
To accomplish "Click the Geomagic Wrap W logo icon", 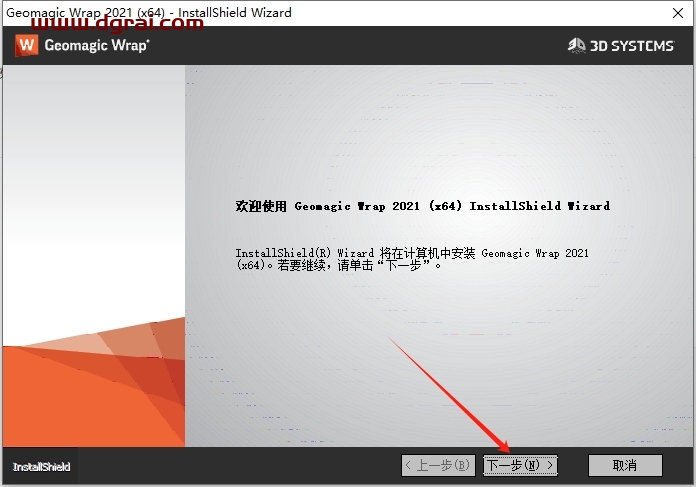I will pos(26,45).
